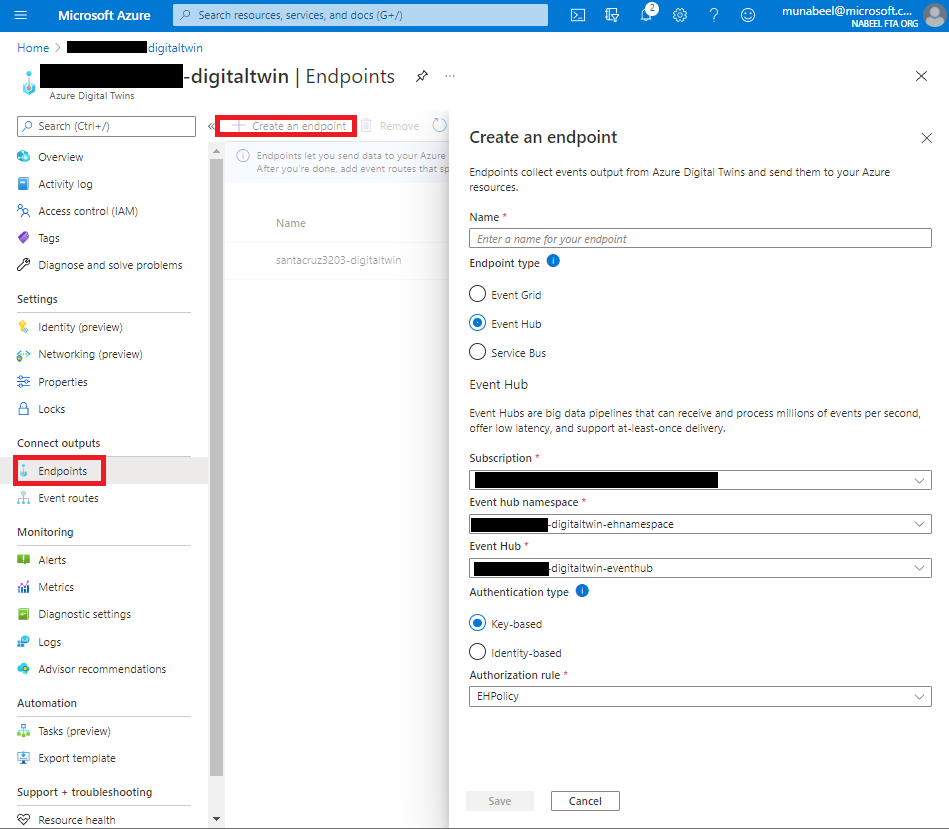Open Identity (preview) settings
949x829 pixels.
80,327
